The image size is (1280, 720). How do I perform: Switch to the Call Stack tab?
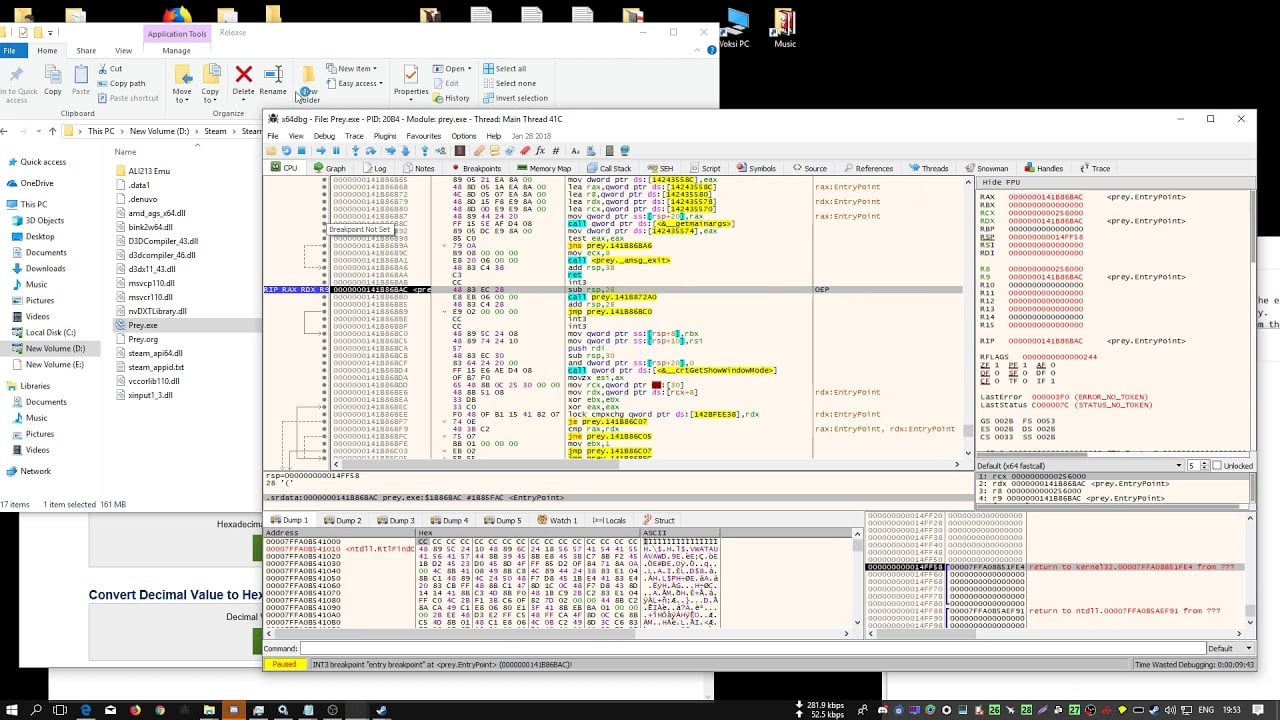click(610, 168)
